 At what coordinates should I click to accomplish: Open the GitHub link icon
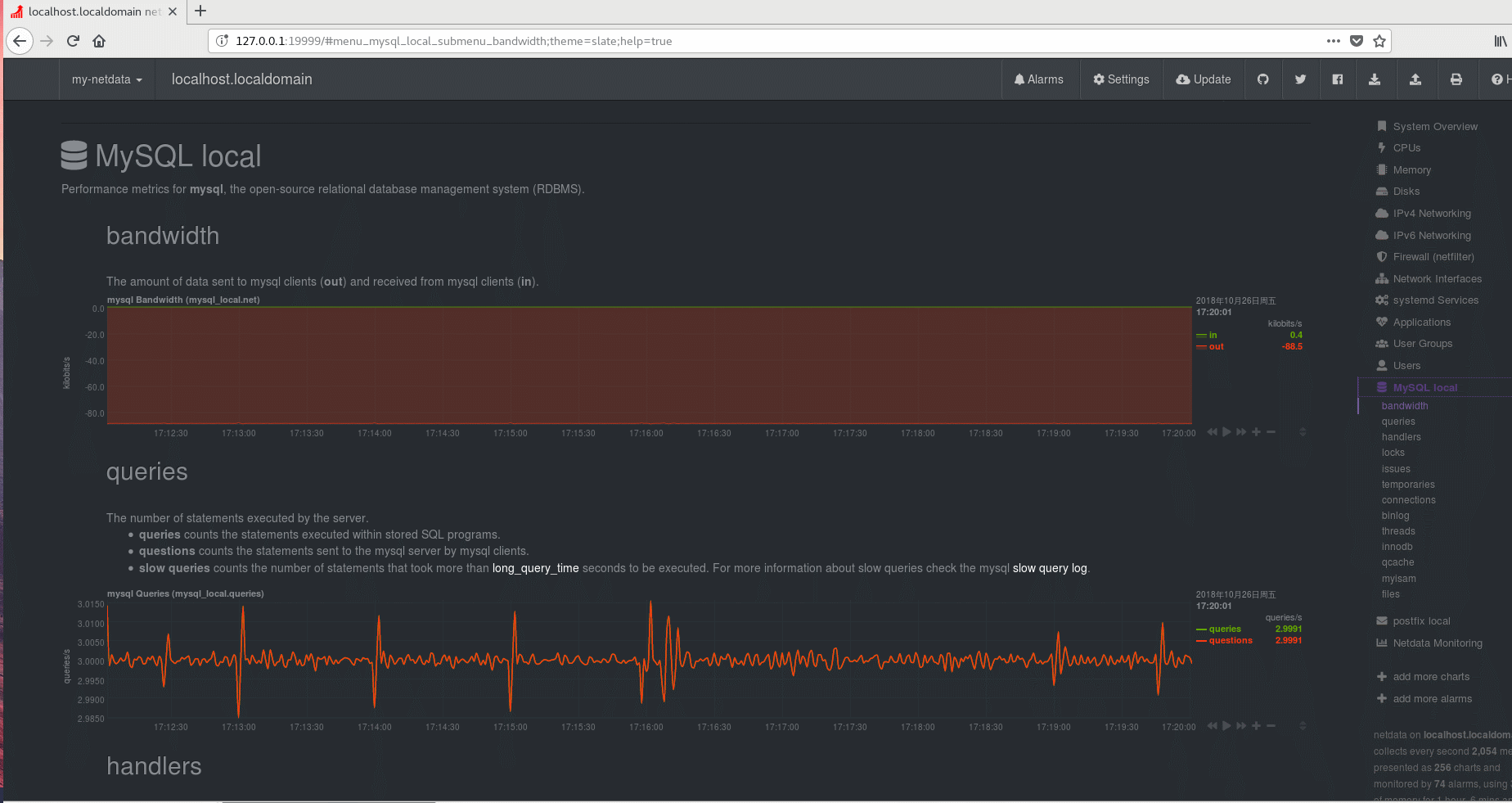point(1263,79)
